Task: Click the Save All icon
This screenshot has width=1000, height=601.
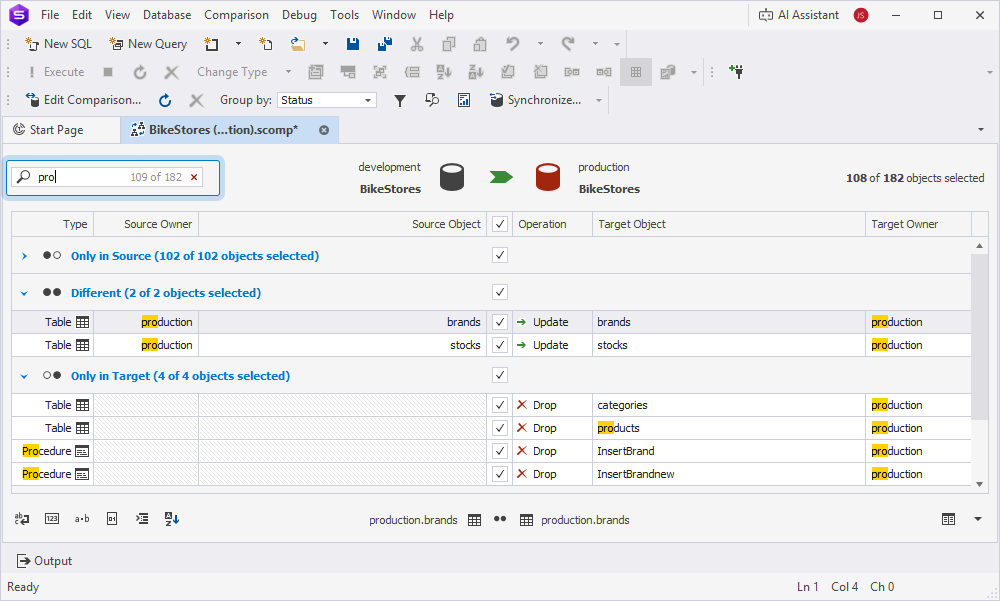Action: (385, 44)
